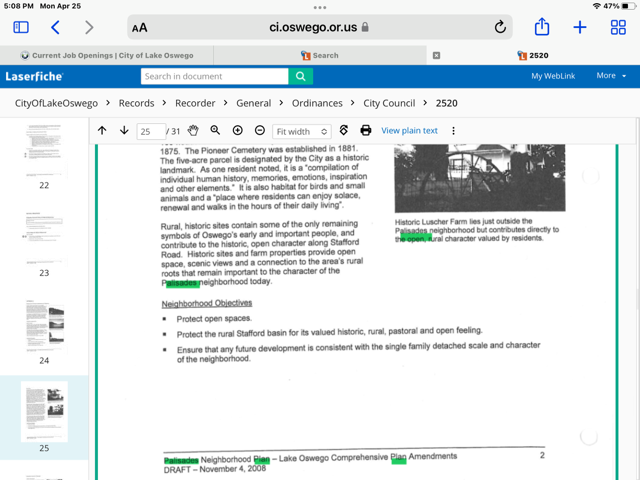This screenshot has width=640, height=480.
Task: Go to next page with down arrow
Action: 124,131
